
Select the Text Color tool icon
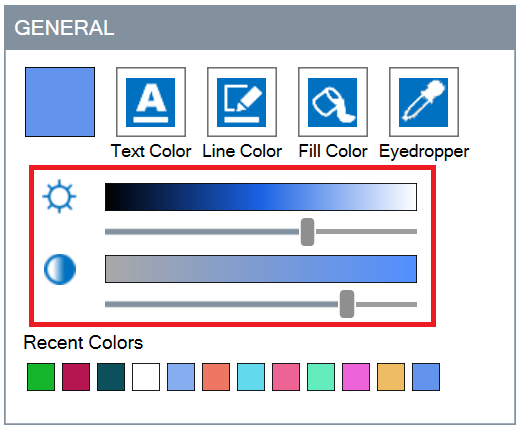151,102
